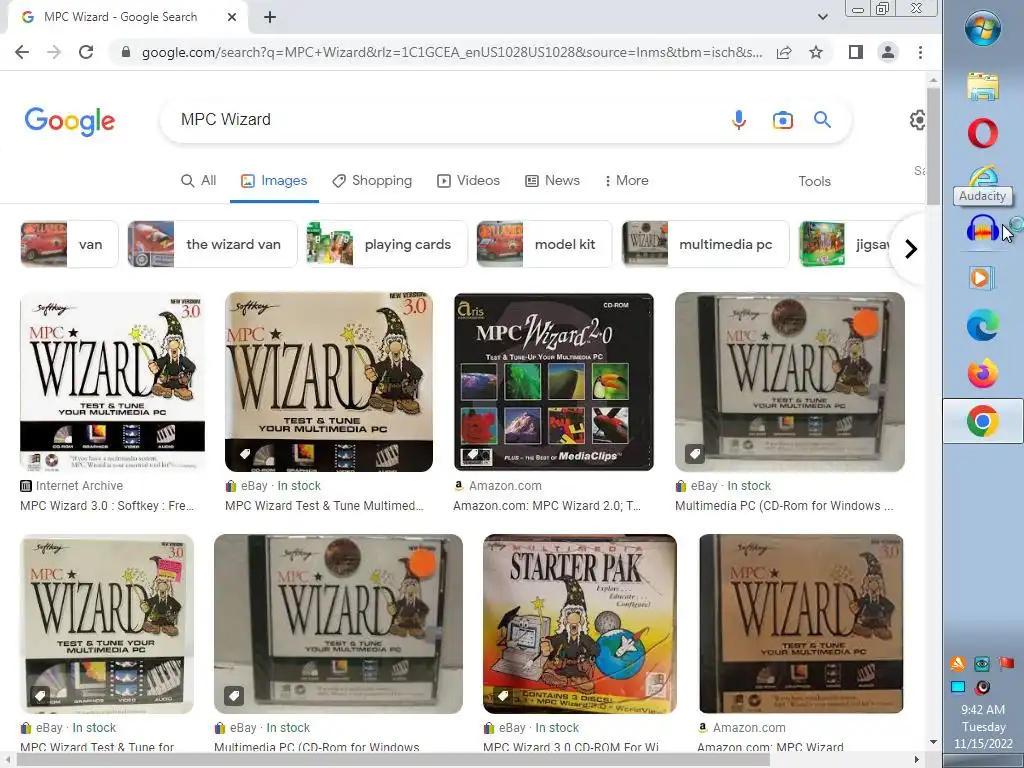Reload the current page
The height and width of the screenshot is (768, 1024).
[x=86, y=52]
